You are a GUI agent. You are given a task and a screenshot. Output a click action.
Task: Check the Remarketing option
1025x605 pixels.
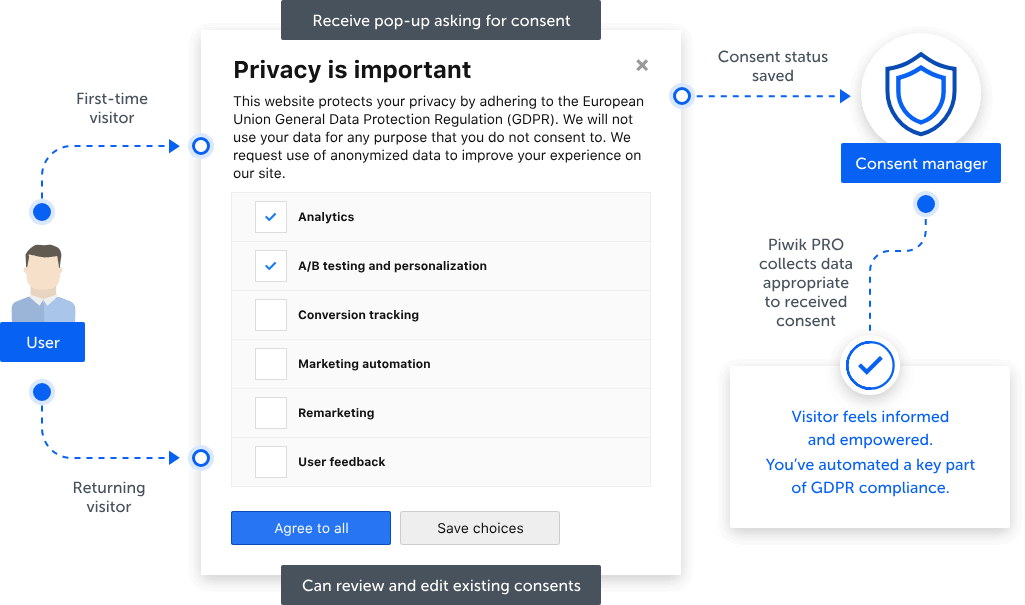pyautogui.click(x=271, y=413)
